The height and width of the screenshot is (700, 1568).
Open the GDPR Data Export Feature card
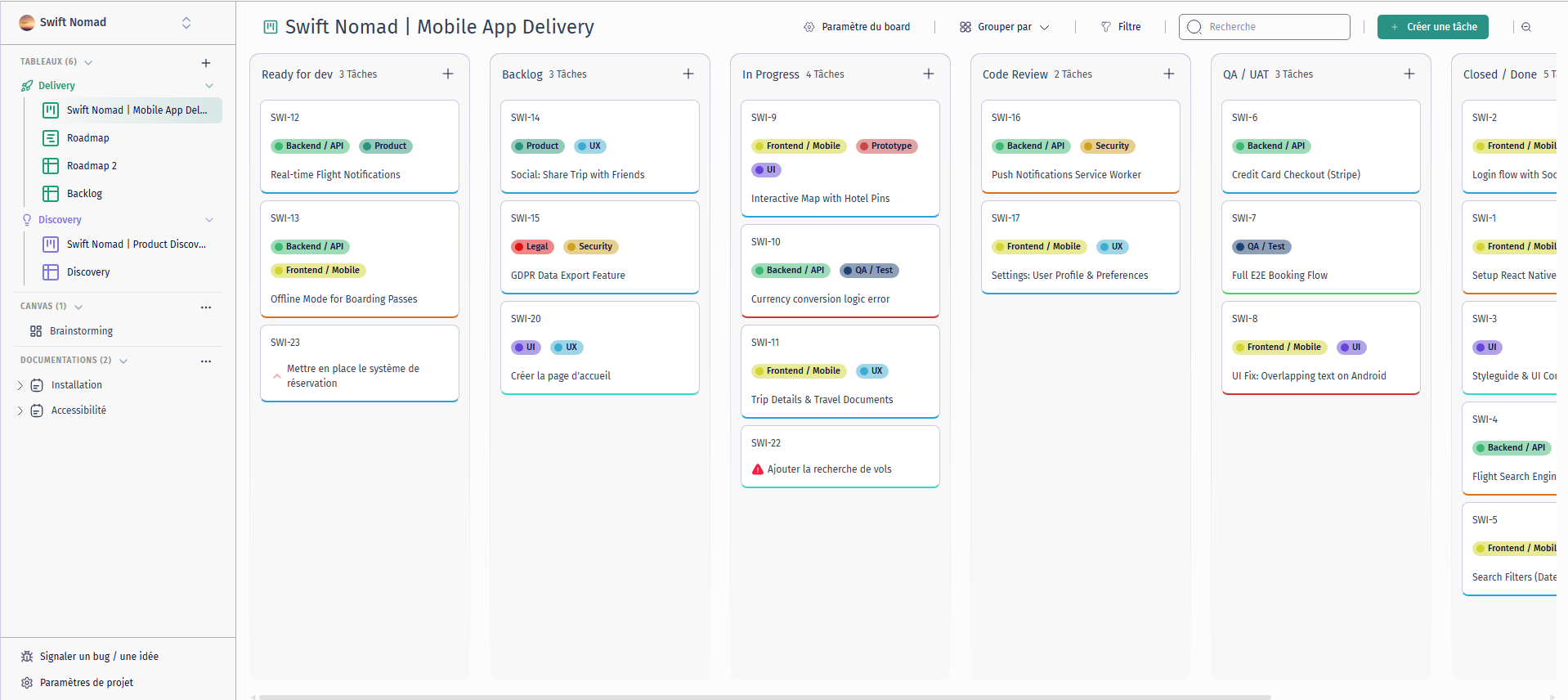click(x=600, y=247)
